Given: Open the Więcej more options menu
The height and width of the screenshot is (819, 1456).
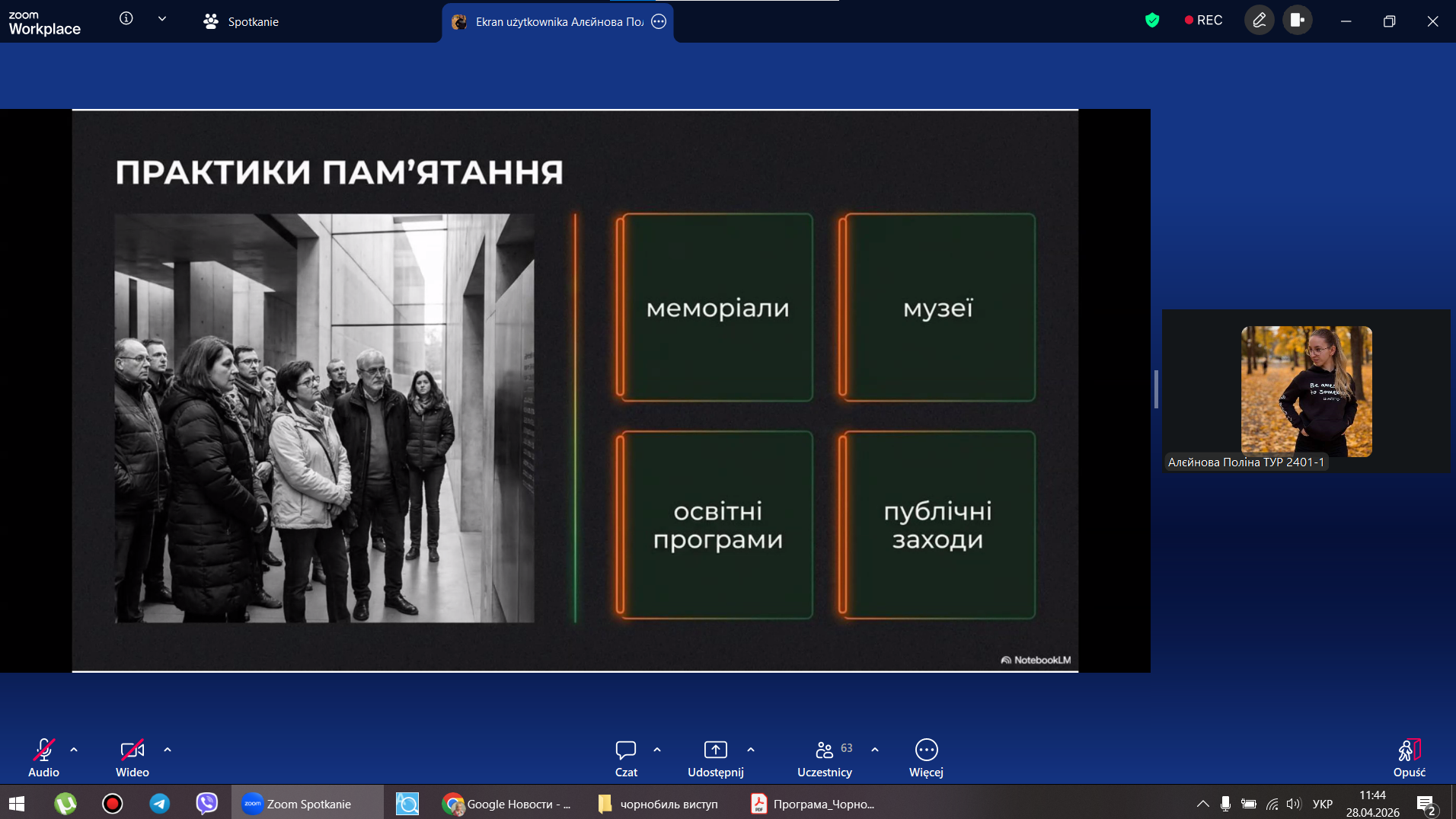Looking at the screenshot, I should pyautogui.click(x=926, y=750).
